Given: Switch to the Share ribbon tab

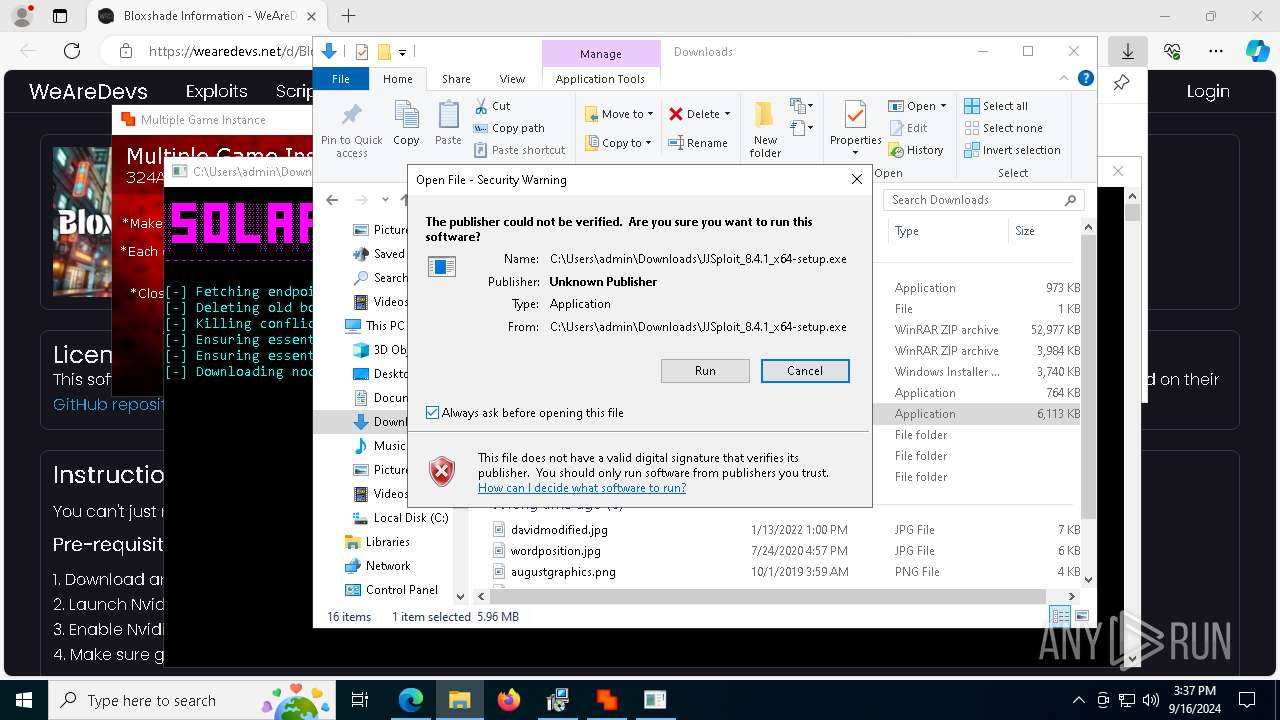Looking at the screenshot, I should tap(456, 79).
